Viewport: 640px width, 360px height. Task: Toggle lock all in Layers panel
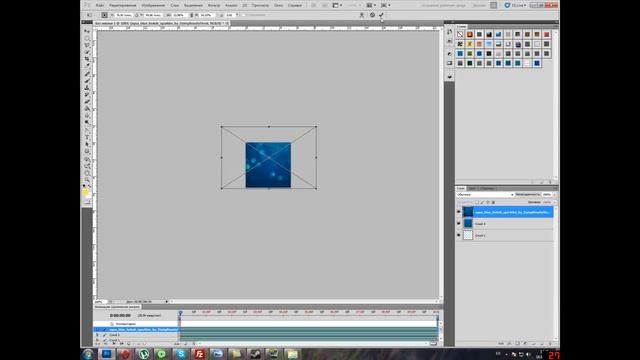493,202
